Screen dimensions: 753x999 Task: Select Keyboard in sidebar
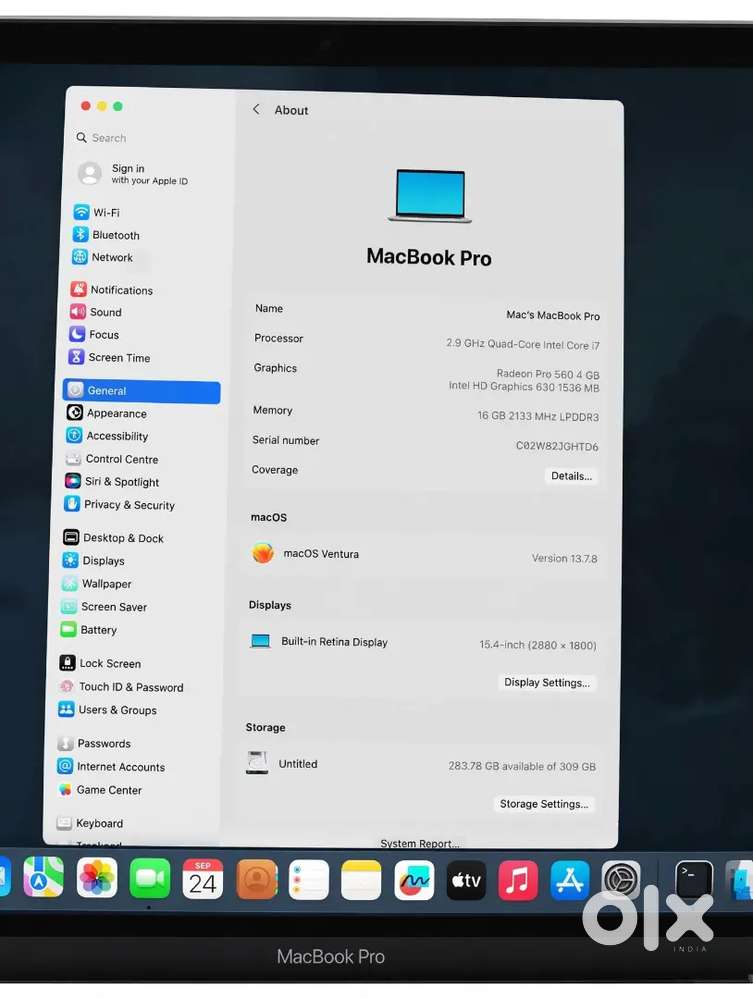[90, 823]
